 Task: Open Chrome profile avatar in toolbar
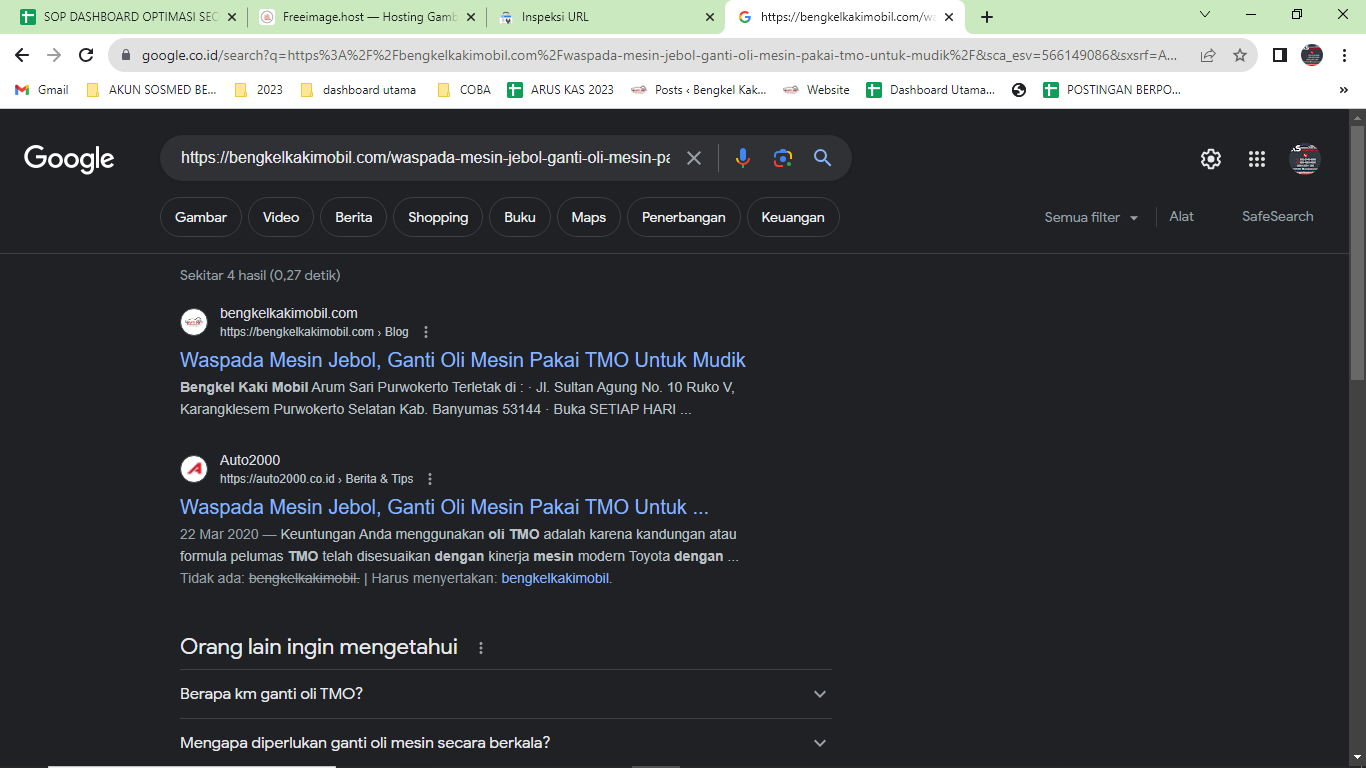coord(1312,56)
